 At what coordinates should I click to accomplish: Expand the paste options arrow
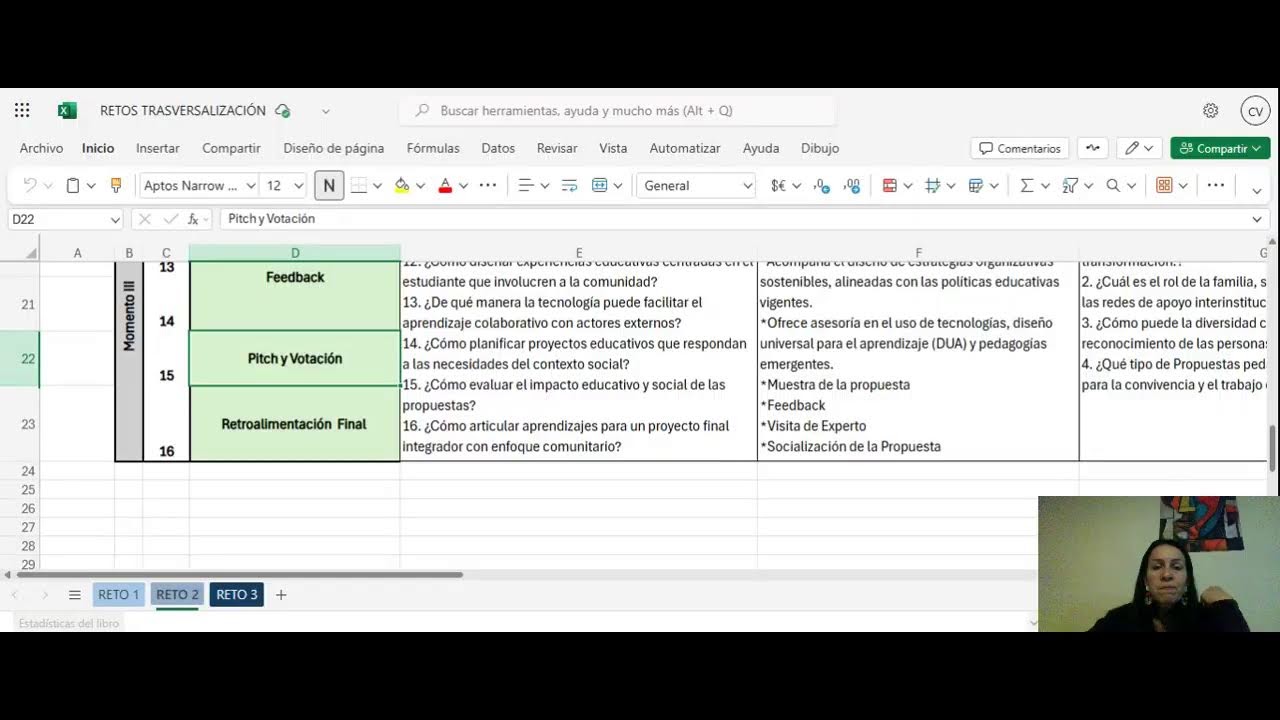[x=91, y=186]
